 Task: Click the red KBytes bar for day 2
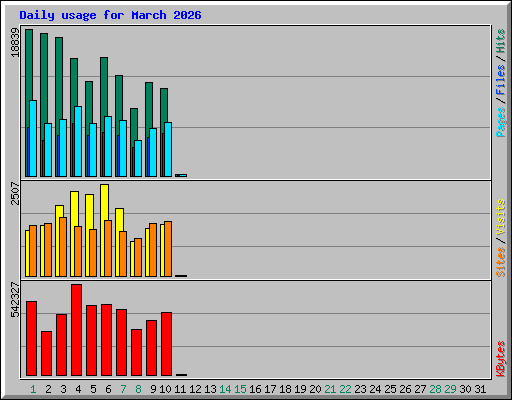(46, 353)
